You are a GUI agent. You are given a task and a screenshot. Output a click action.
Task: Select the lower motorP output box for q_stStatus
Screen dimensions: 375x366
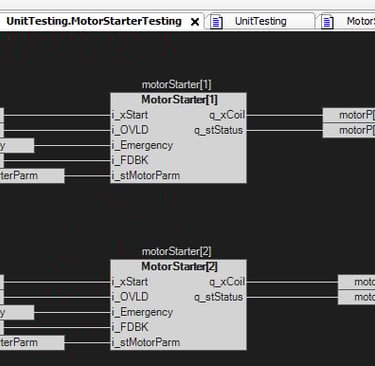coord(349,130)
